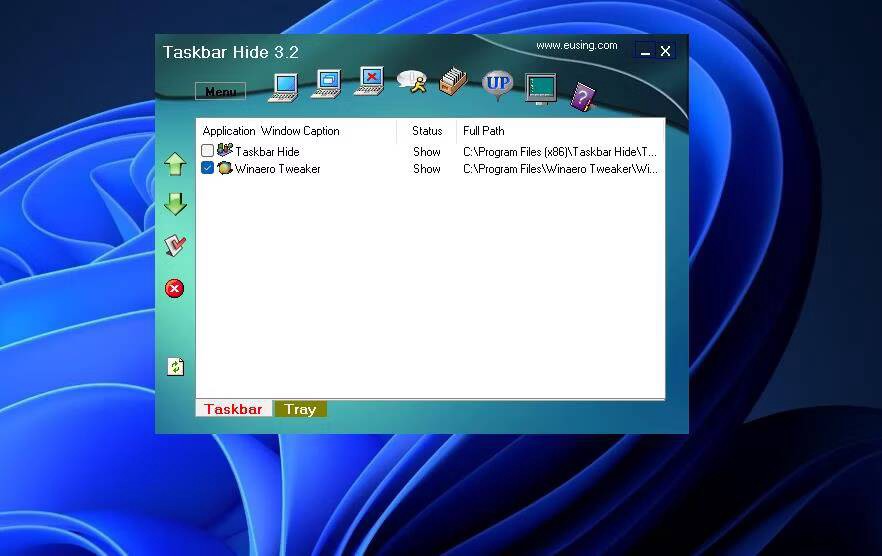
Task: Select the Taskbar Hide row caption
Action: [x=267, y=152]
